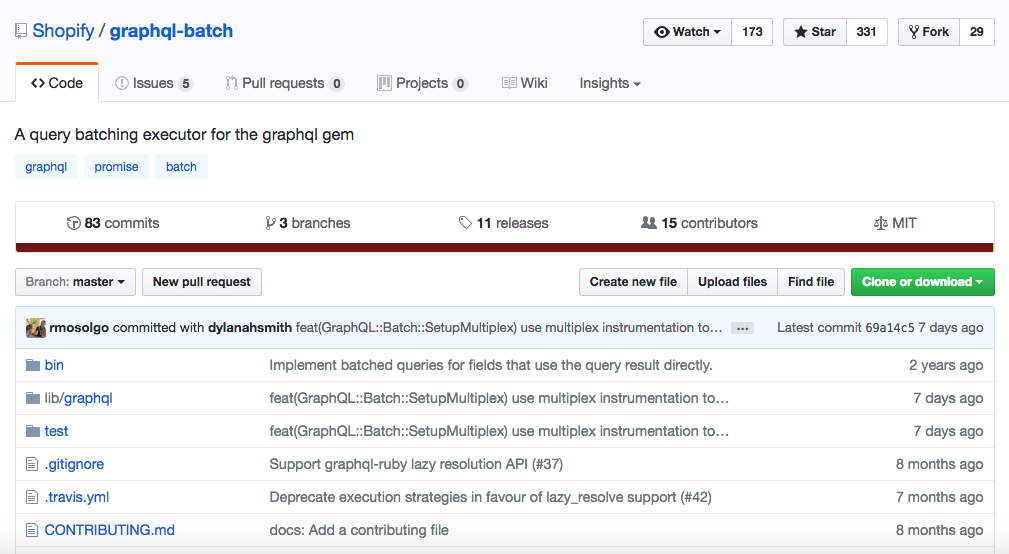Switch to the Issues tab
The width and height of the screenshot is (1009, 554).
coord(153,83)
